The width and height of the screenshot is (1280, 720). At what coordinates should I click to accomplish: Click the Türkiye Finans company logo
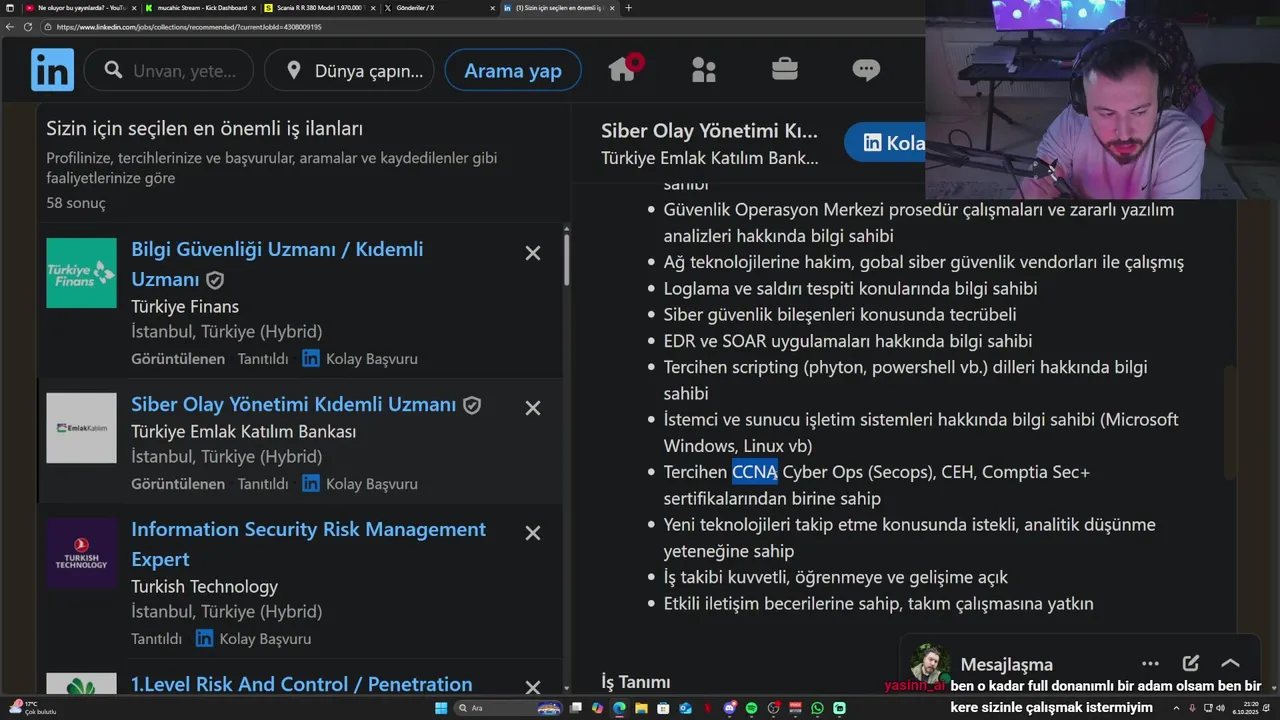coord(81,273)
